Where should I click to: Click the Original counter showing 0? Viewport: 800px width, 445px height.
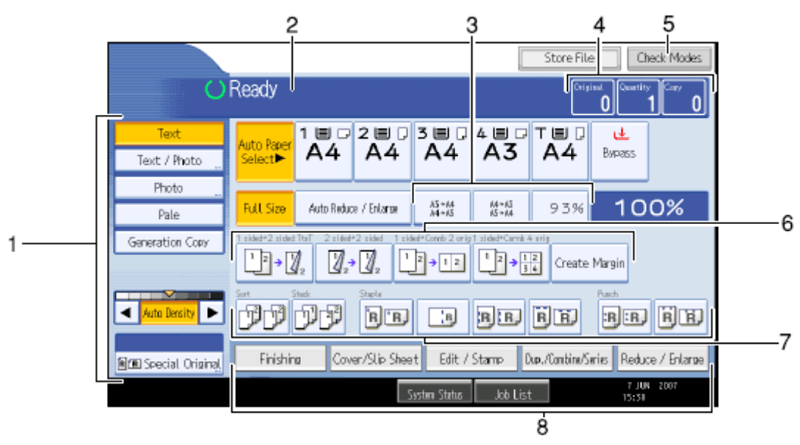[592, 97]
